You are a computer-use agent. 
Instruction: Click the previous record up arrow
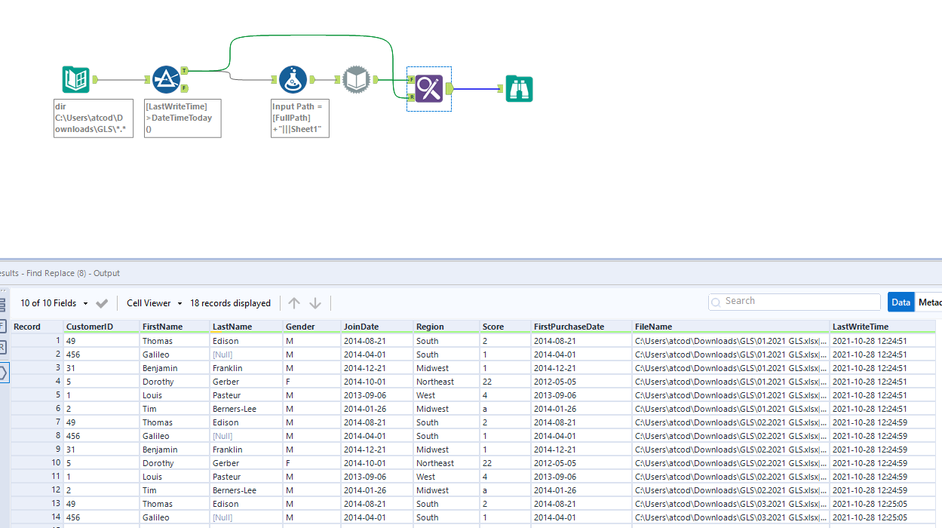click(294, 303)
